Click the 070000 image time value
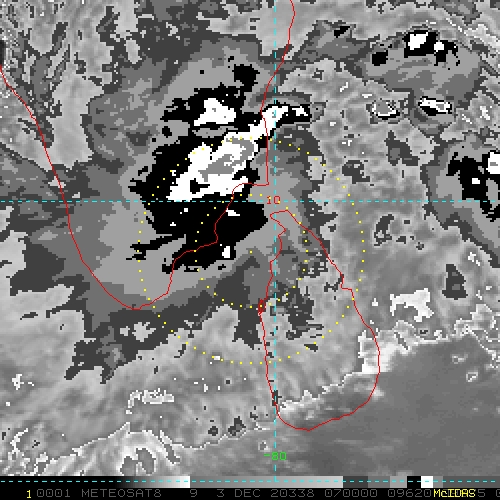 [351, 493]
